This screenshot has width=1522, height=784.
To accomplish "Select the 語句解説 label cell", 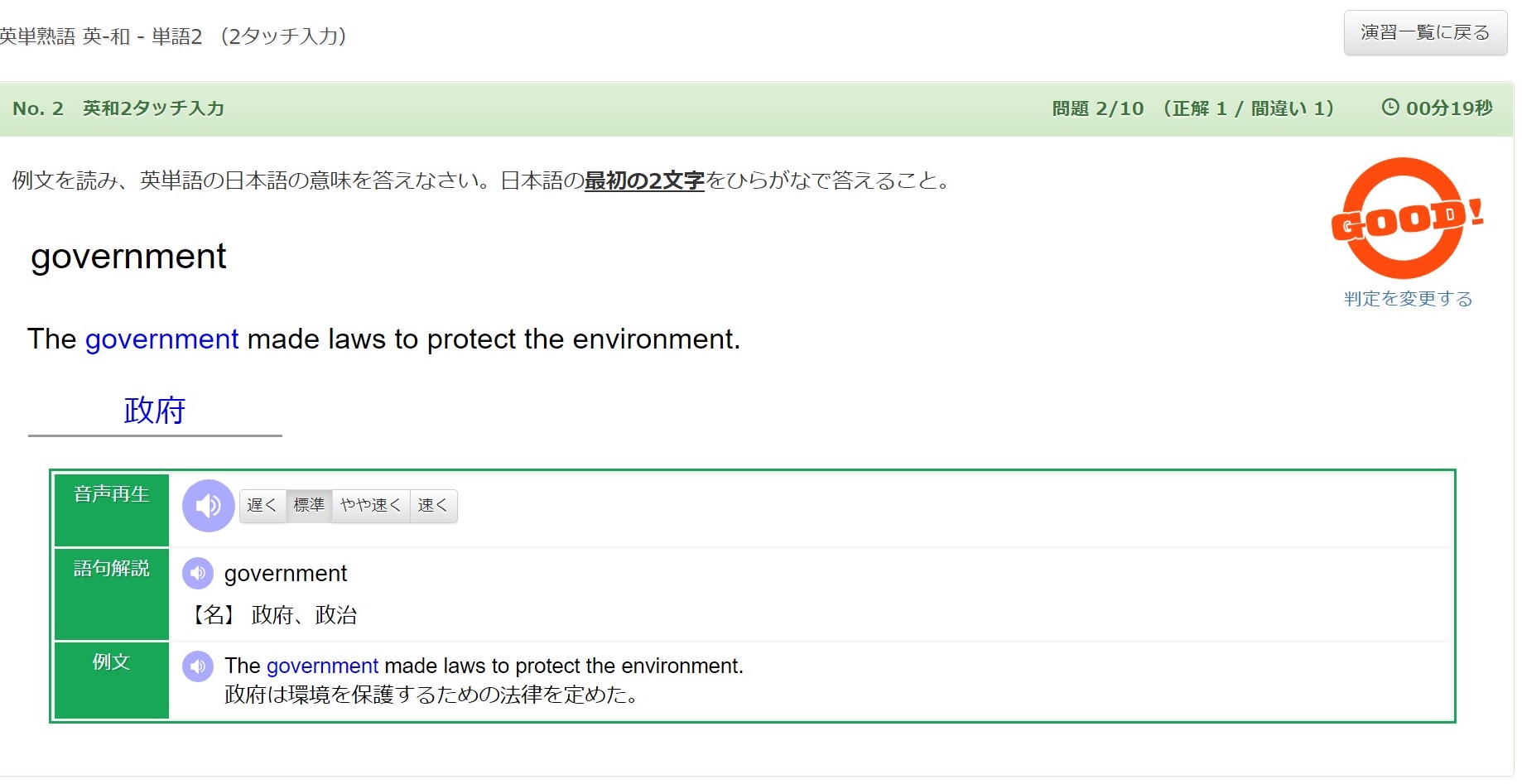I will [x=112, y=594].
